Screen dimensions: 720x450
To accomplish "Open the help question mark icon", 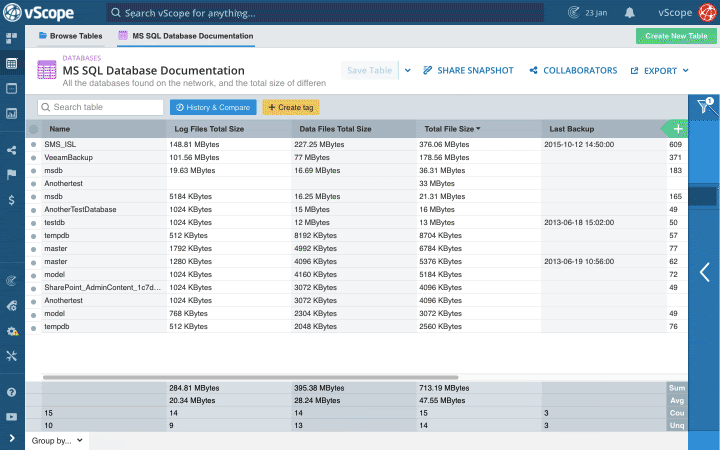I will point(11,392).
